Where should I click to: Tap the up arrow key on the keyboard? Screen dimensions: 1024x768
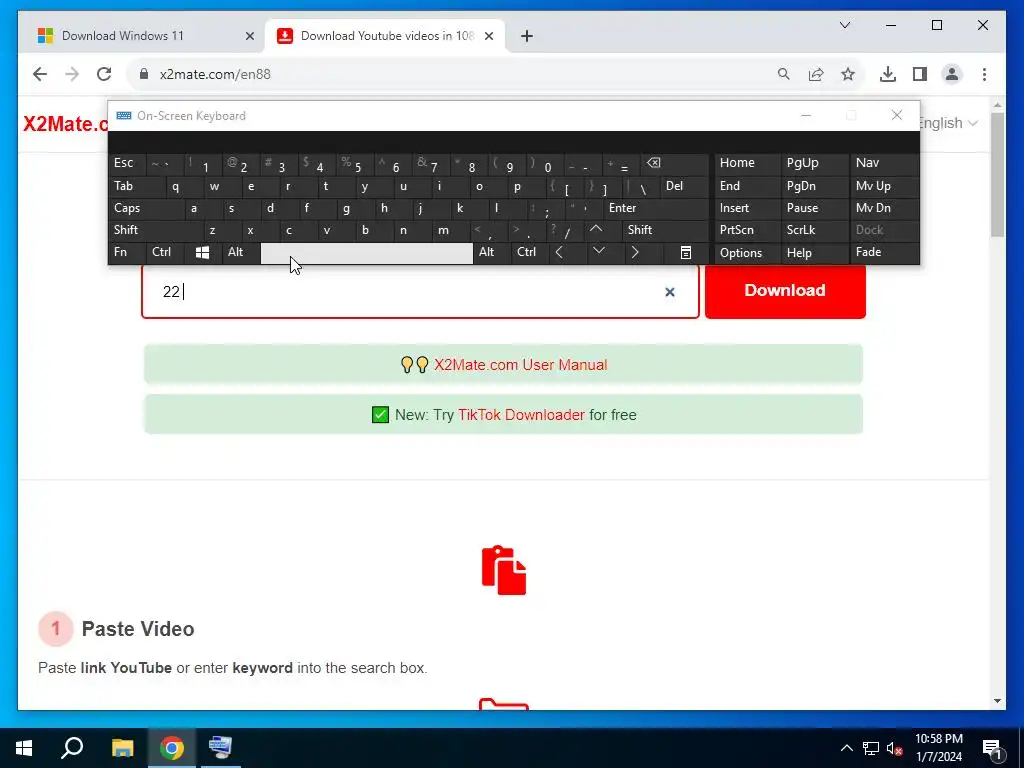point(596,230)
